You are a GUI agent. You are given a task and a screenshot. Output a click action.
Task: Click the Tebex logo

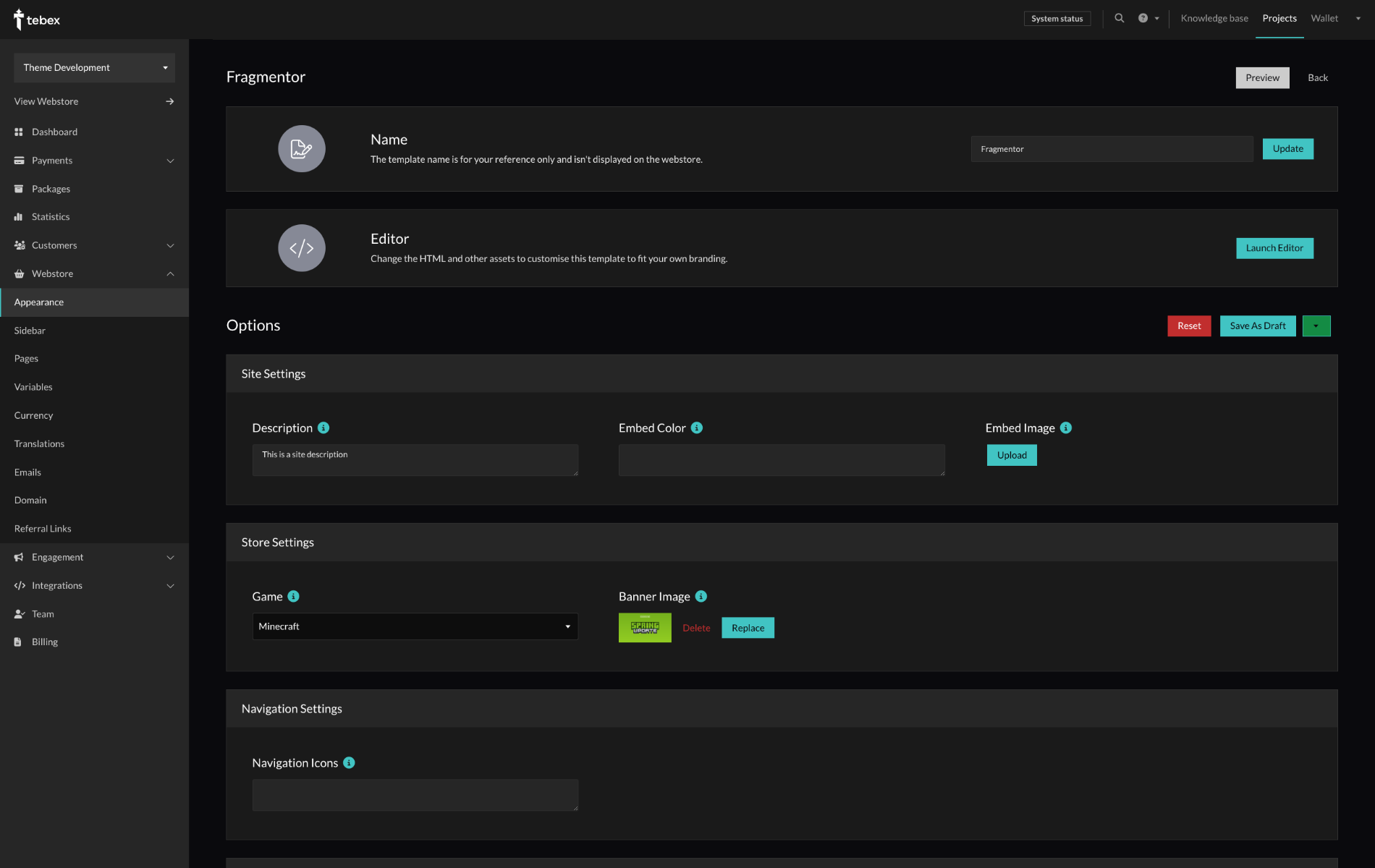coord(36,20)
